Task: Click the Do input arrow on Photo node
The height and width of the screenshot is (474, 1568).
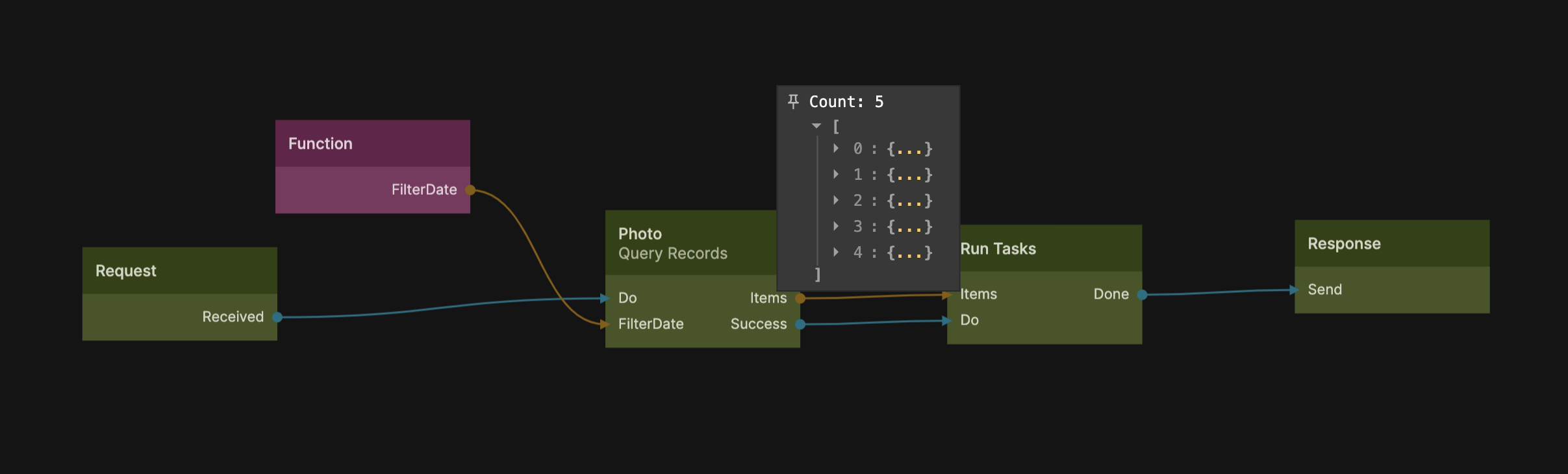Action: (605, 299)
